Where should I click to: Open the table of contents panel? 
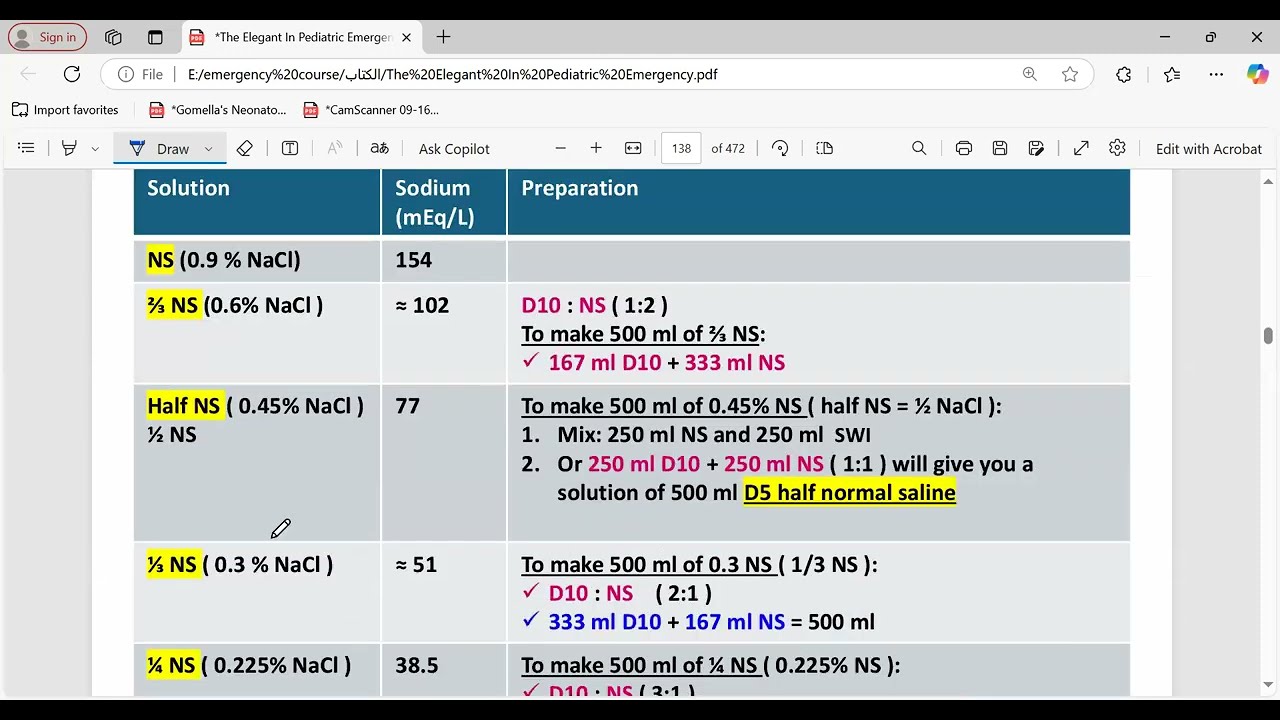[x=26, y=148]
